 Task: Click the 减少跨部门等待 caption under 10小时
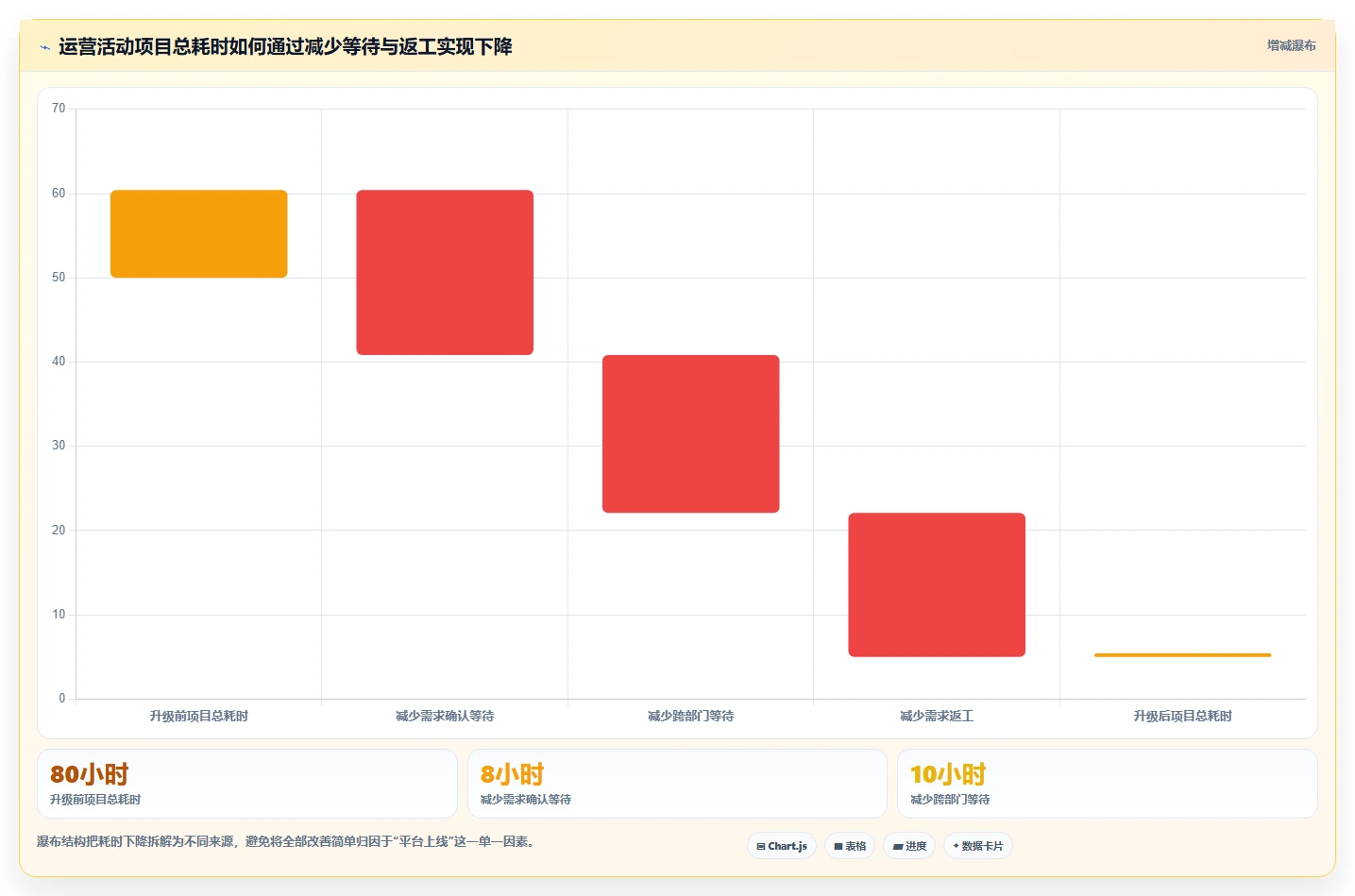click(x=950, y=800)
